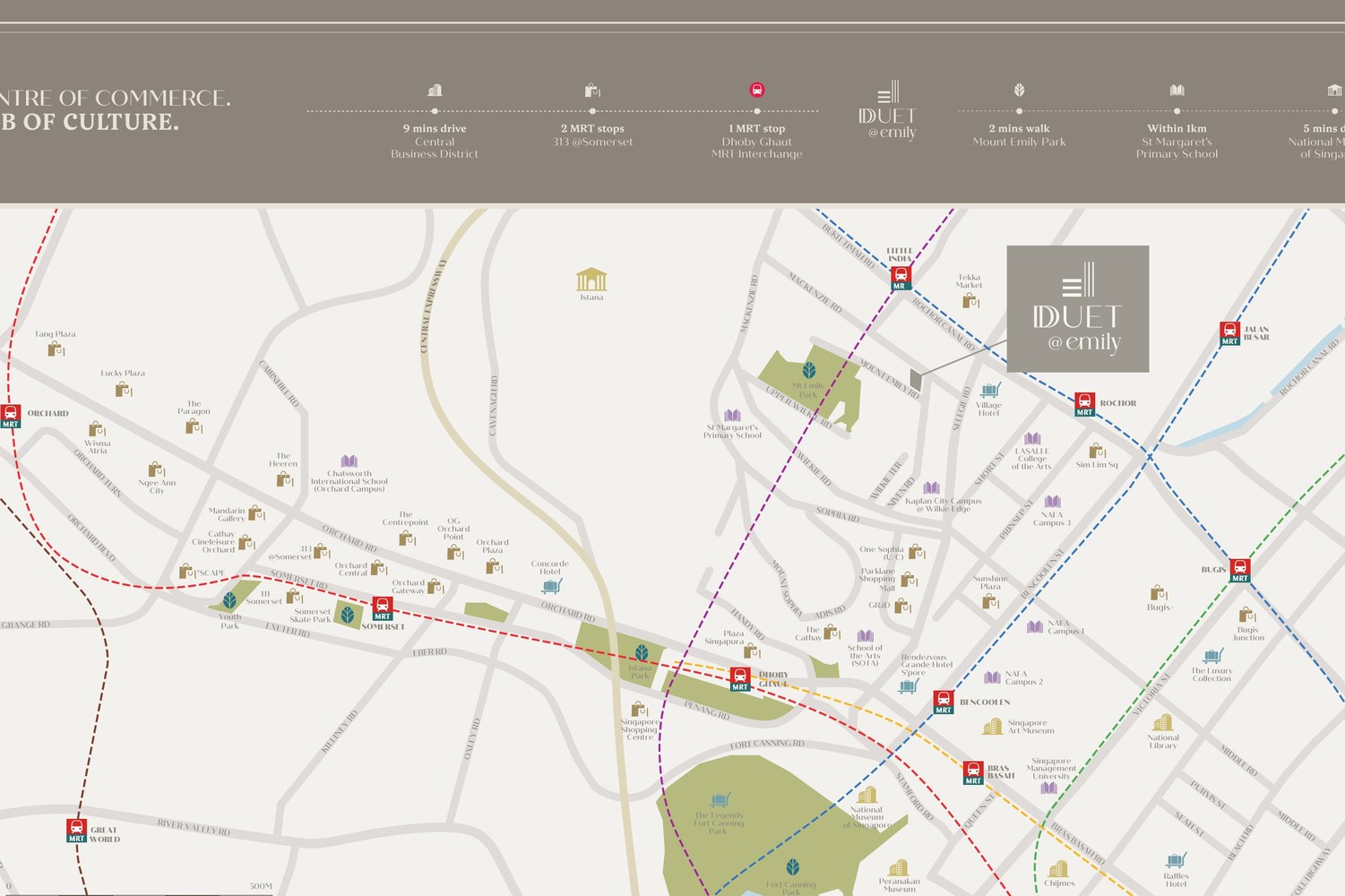The width and height of the screenshot is (1345, 896).
Task: Click the Orchard MRT station icon
Action: [x=10, y=417]
